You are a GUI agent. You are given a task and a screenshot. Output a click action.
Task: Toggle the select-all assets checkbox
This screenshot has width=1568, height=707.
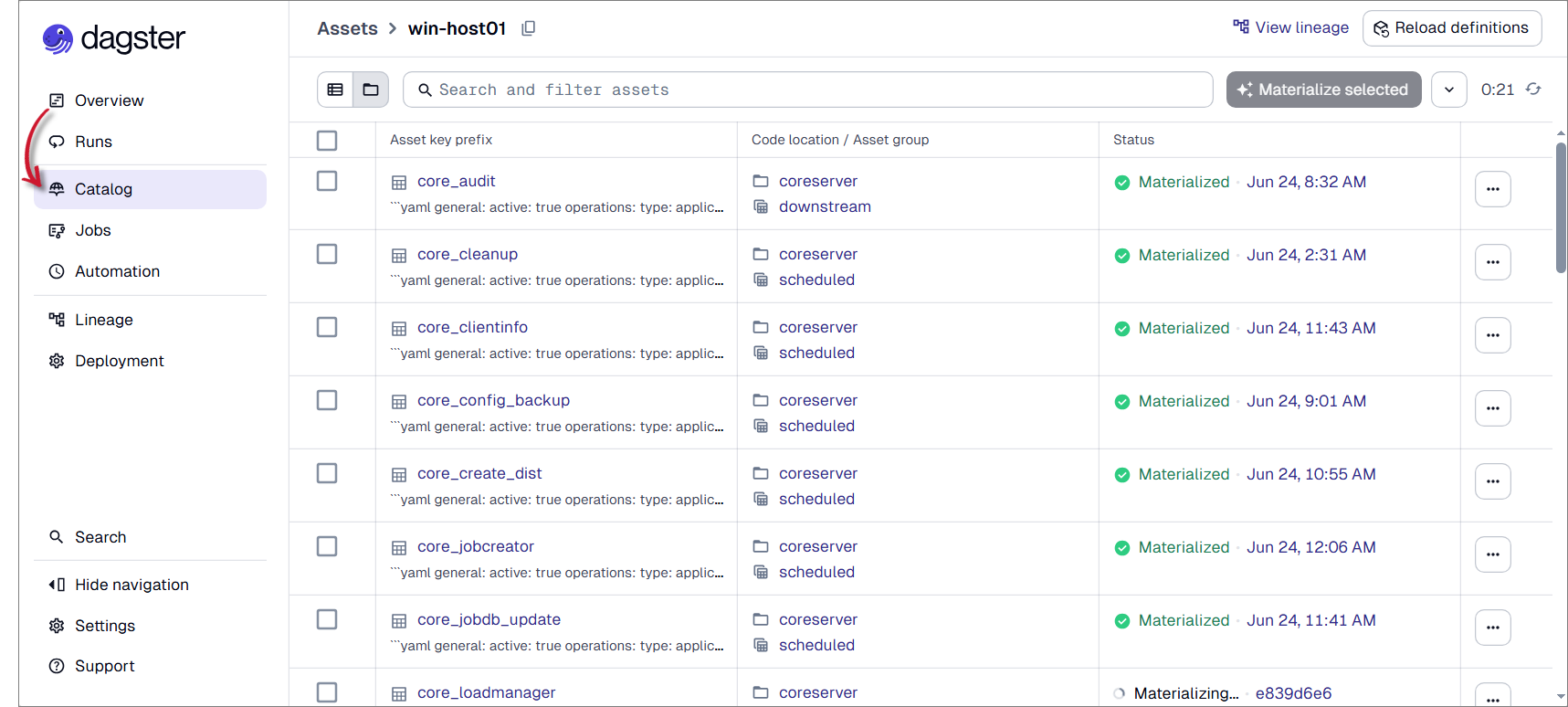coord(327,141)
